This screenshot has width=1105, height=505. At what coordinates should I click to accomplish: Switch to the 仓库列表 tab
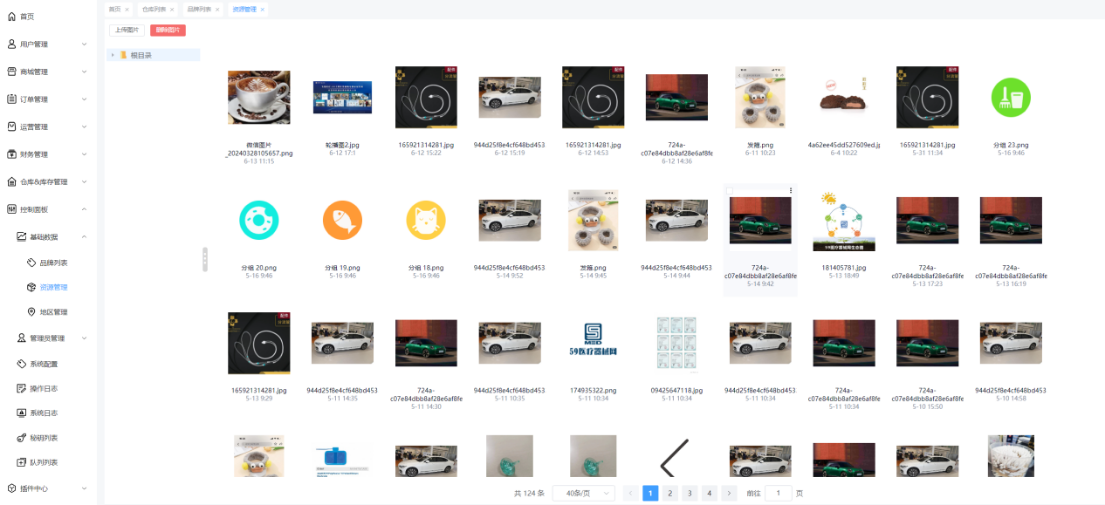154,9
